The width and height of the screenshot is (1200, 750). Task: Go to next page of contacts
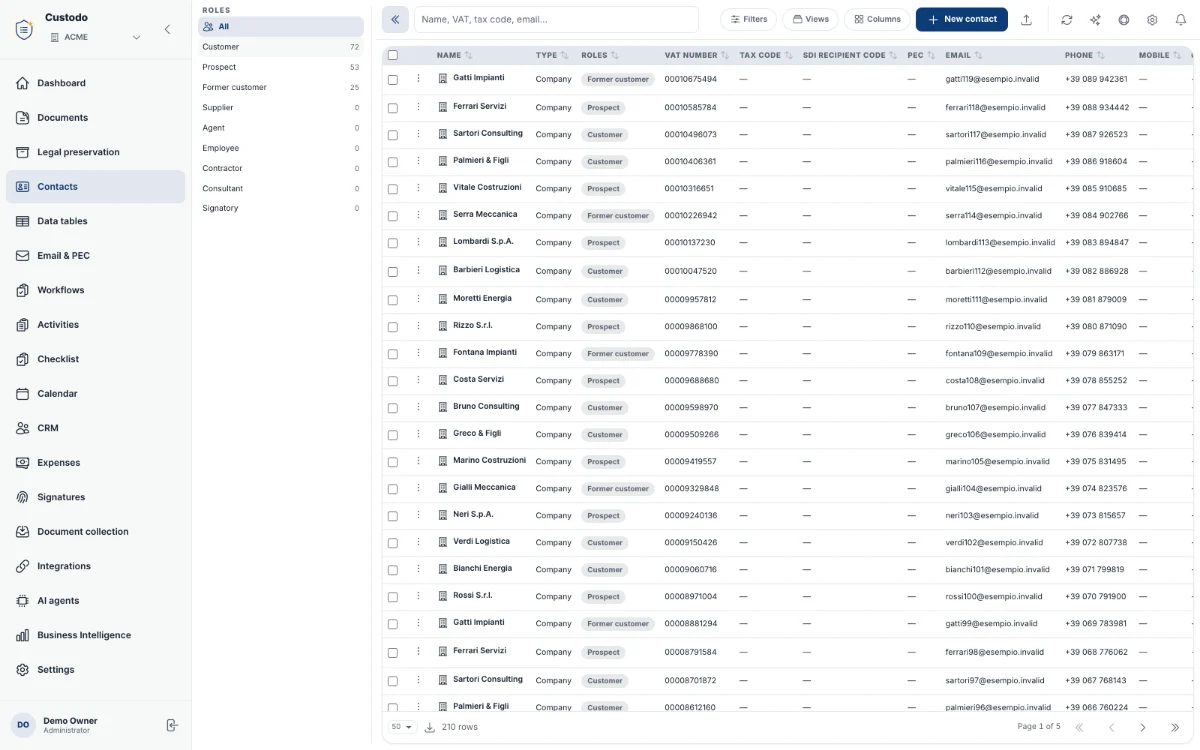point(1143,727)
